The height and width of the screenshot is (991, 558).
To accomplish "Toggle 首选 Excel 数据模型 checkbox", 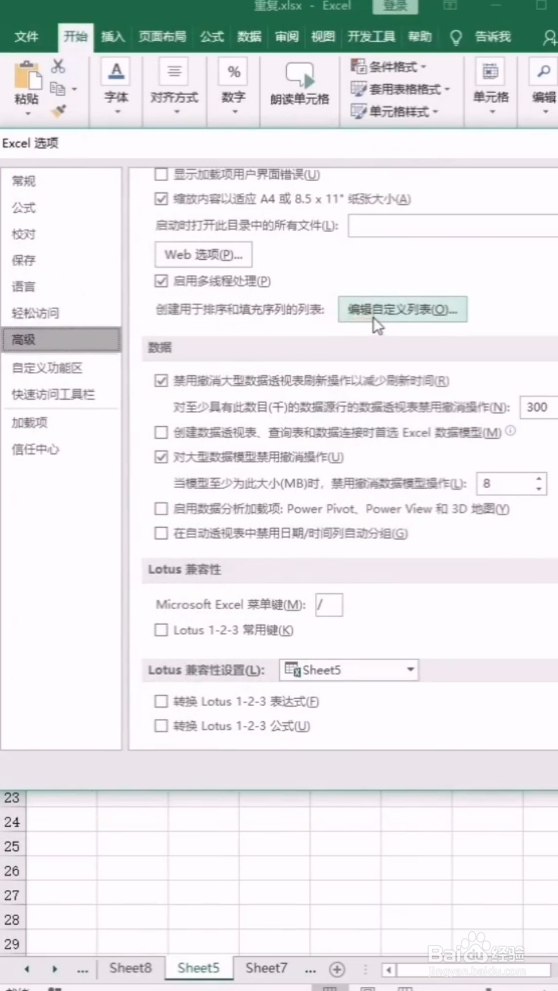I will (161, 433).
